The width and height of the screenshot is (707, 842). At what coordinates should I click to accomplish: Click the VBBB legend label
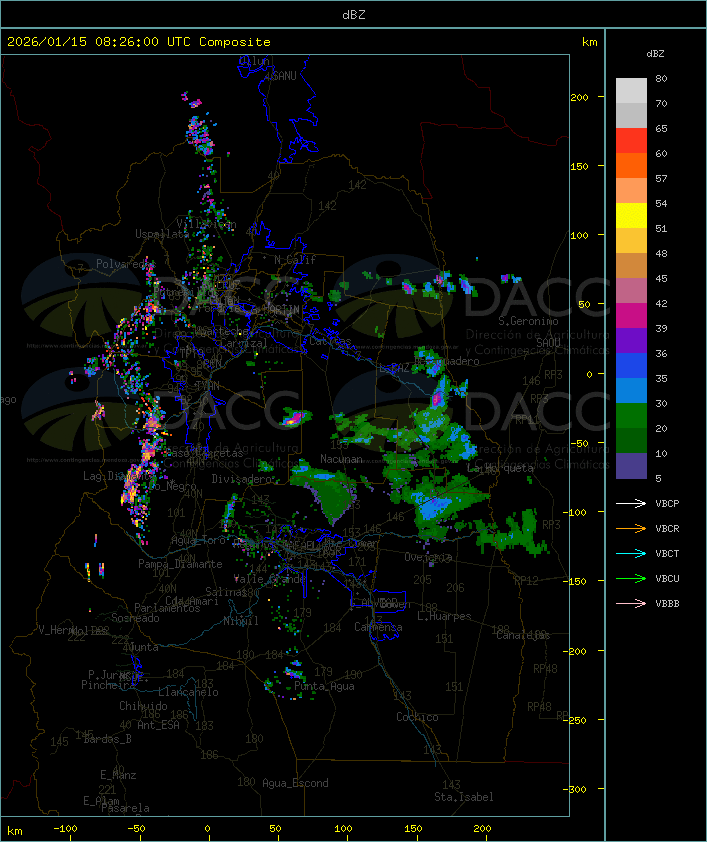pos(667,604)
